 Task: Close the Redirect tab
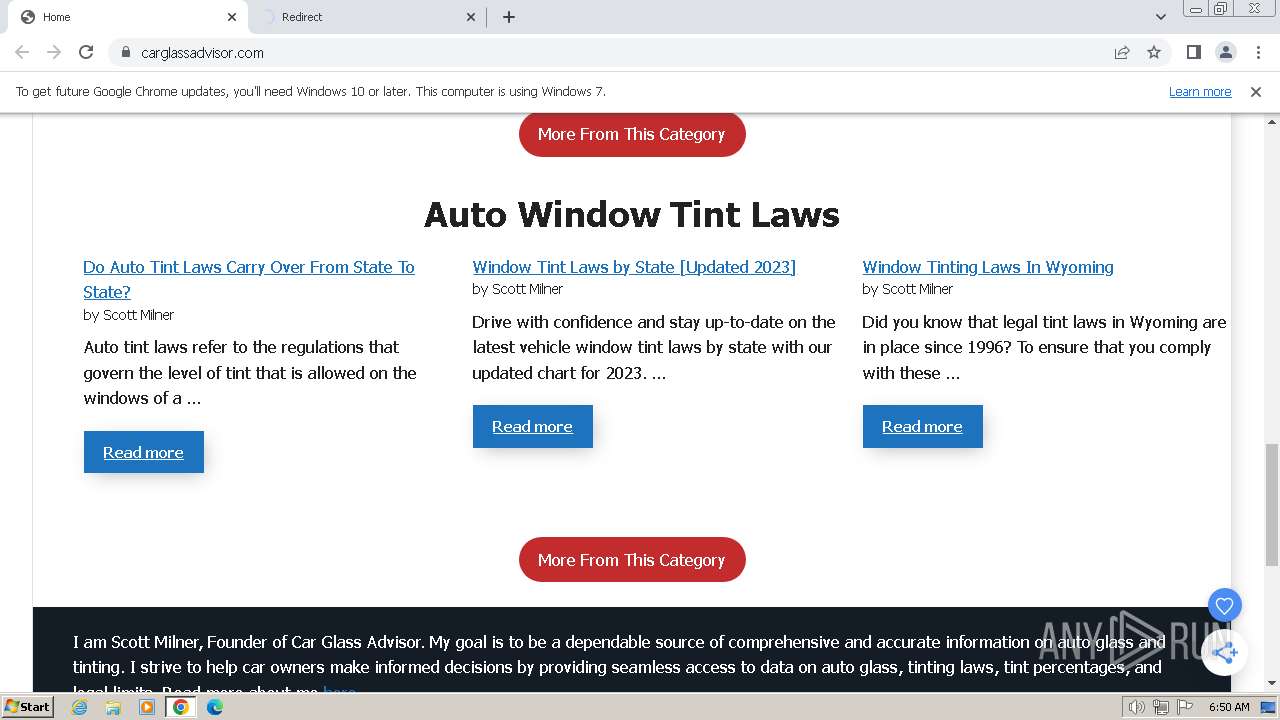472,17
